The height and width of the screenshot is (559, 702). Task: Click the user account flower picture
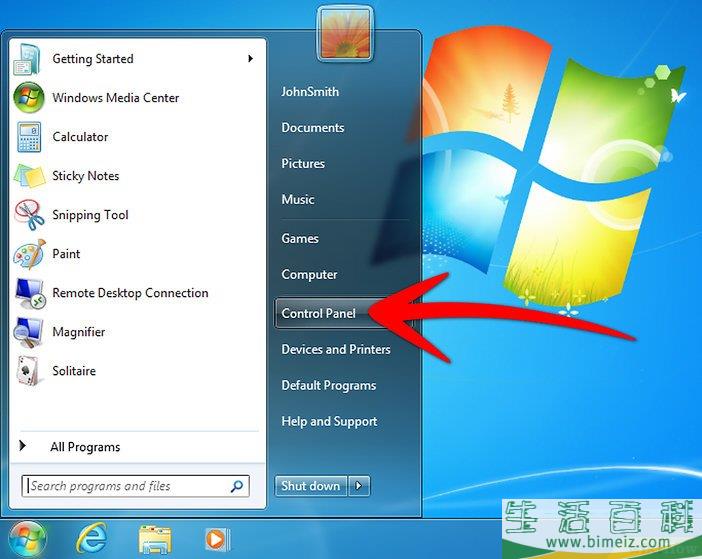pos(345,34)
